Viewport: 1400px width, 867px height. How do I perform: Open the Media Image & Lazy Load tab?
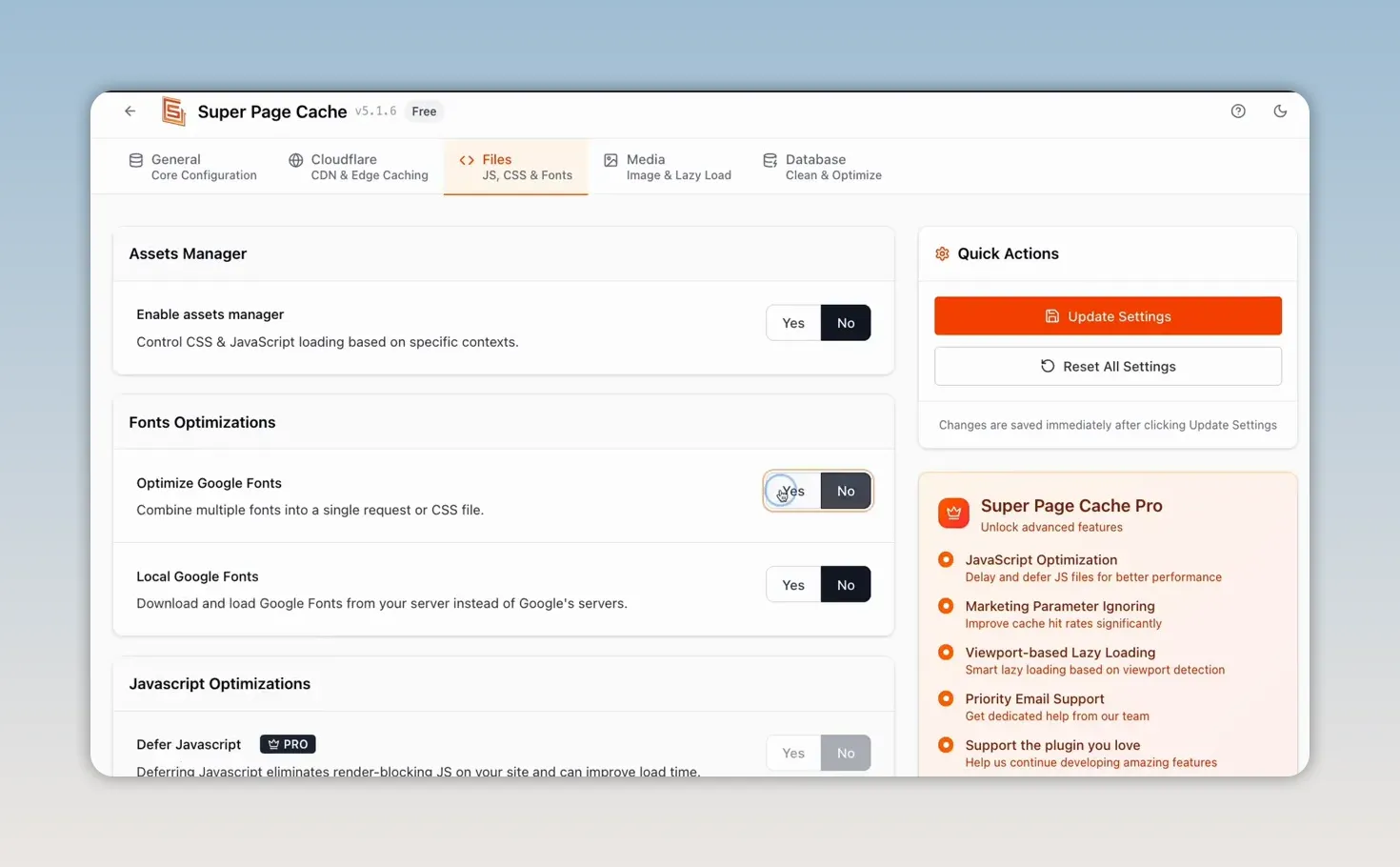668,167
